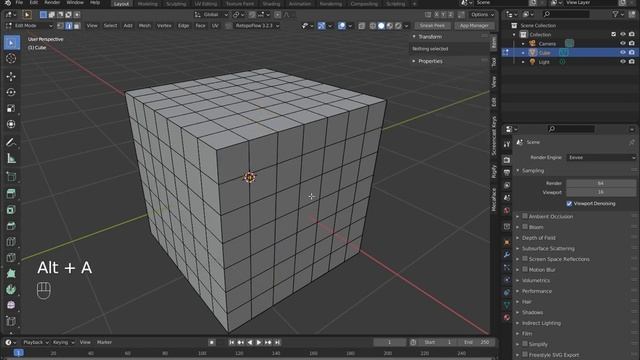Switch to face select mode
The image size is (640, 360).
coord(77,26)
